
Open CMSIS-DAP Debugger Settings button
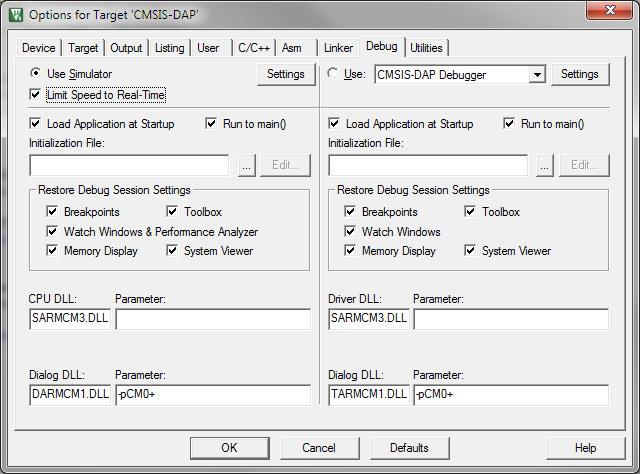click(x=580, y=74)
